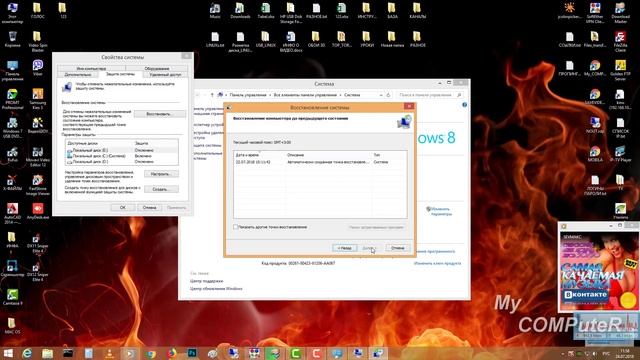Open the 'Дополнительно' tab in System Properties
The height and width of the screenshot is (360, 640).
coord(78,75)
